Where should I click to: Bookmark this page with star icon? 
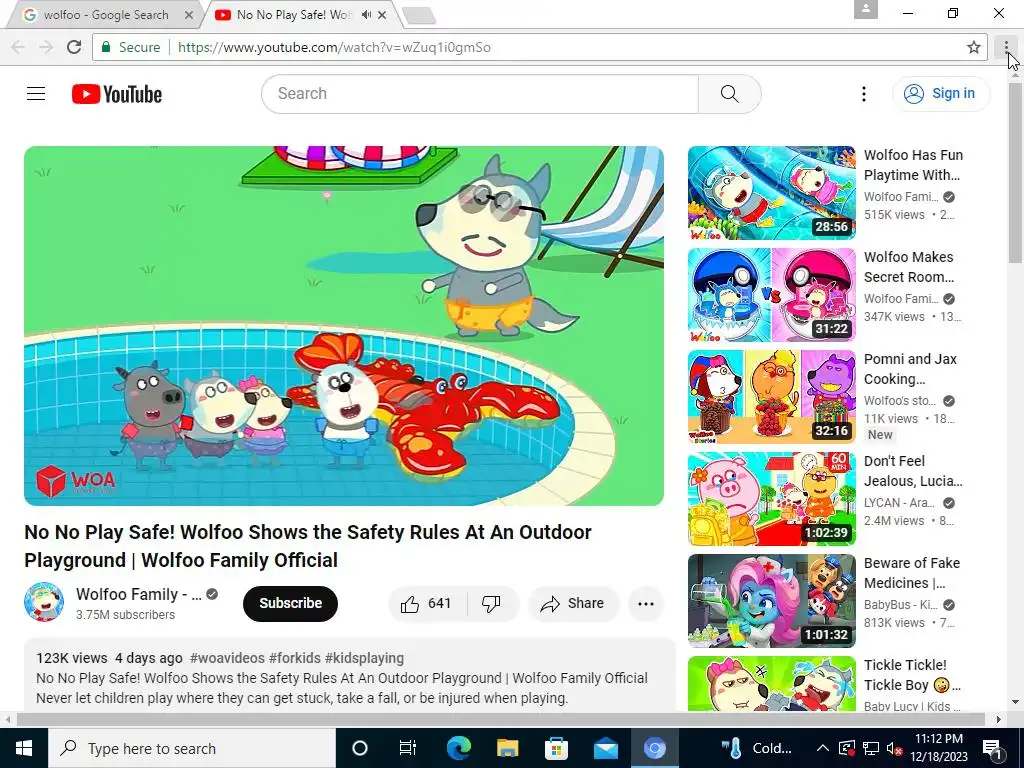click(973, 47)
